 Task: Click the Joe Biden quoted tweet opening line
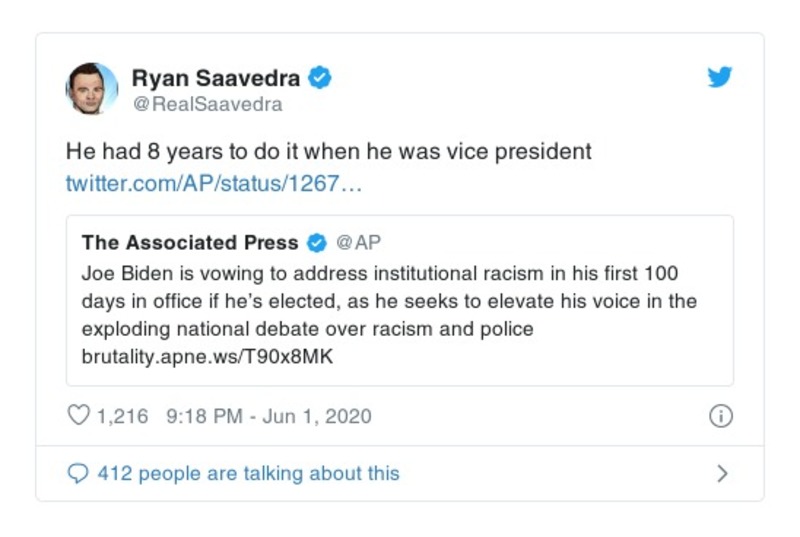(x=380, y=273)
